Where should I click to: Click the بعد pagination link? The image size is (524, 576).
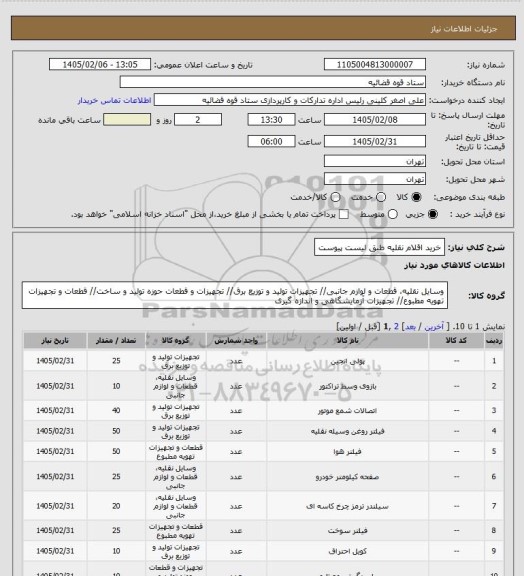[x=410, y=327]
